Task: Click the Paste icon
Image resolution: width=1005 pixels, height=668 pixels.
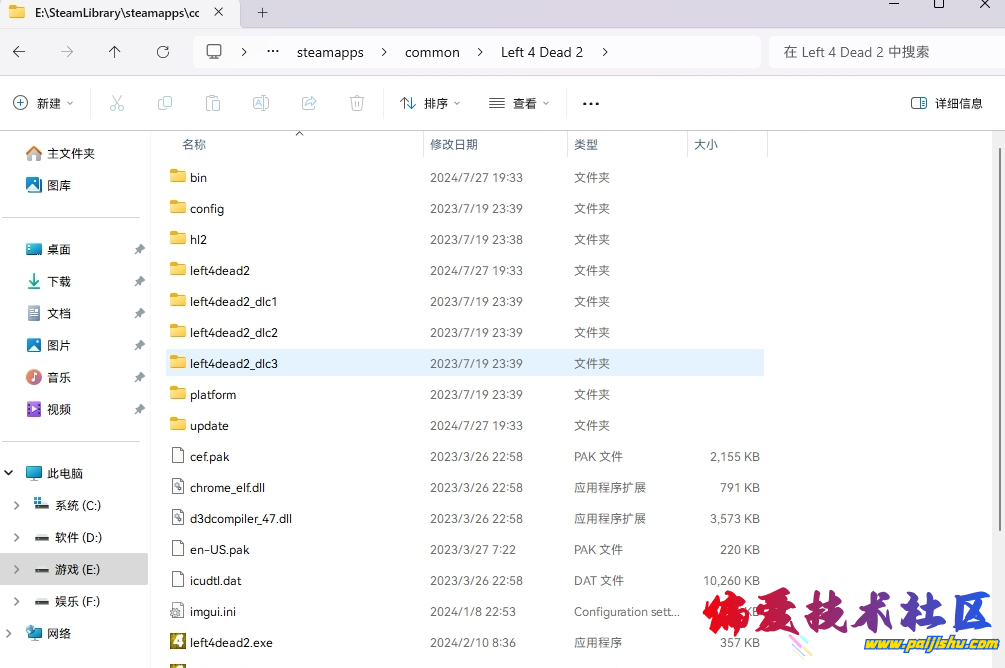Action: [x=212, y=103]
